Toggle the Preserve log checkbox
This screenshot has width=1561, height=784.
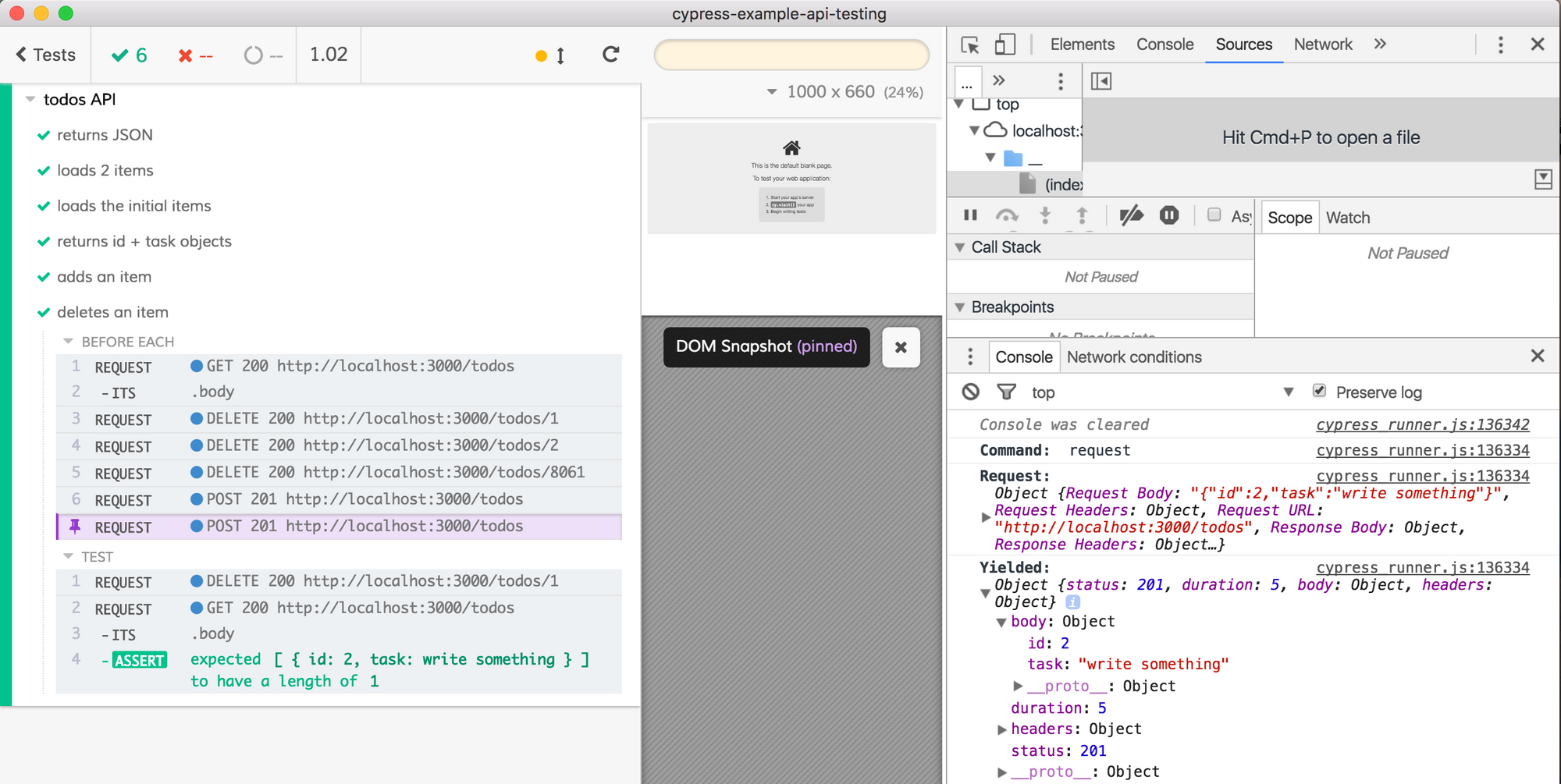click(1319, 391)
